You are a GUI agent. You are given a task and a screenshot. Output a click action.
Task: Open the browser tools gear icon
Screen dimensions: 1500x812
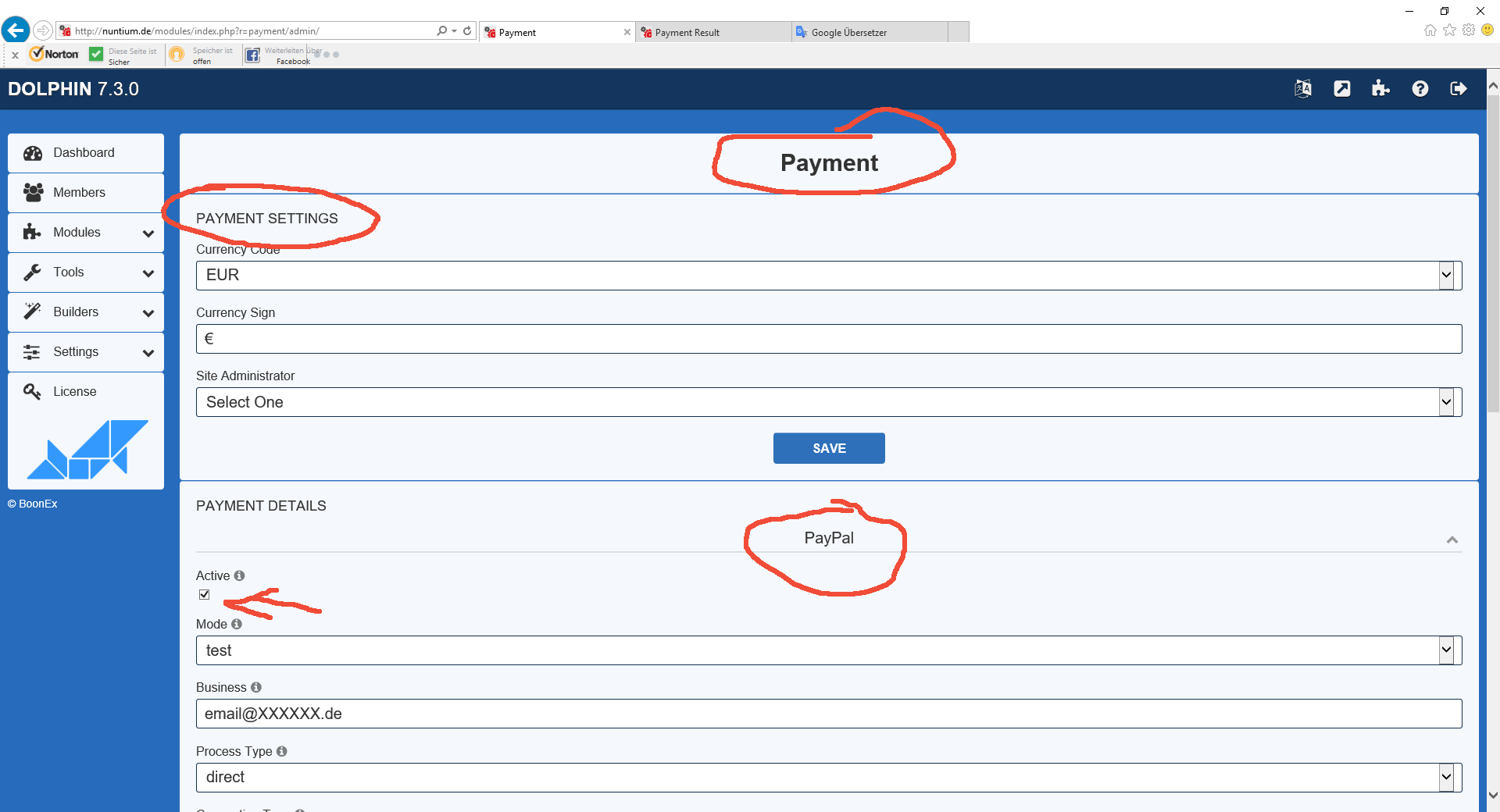(1469, 30)
